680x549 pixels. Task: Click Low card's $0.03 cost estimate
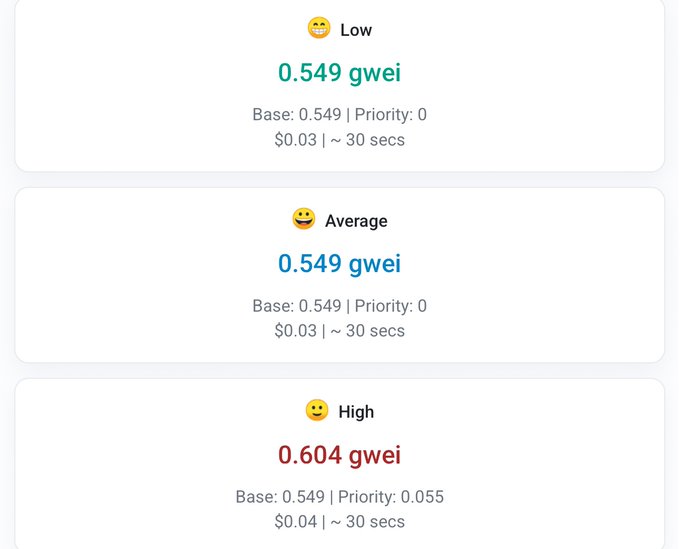(295, 140)
